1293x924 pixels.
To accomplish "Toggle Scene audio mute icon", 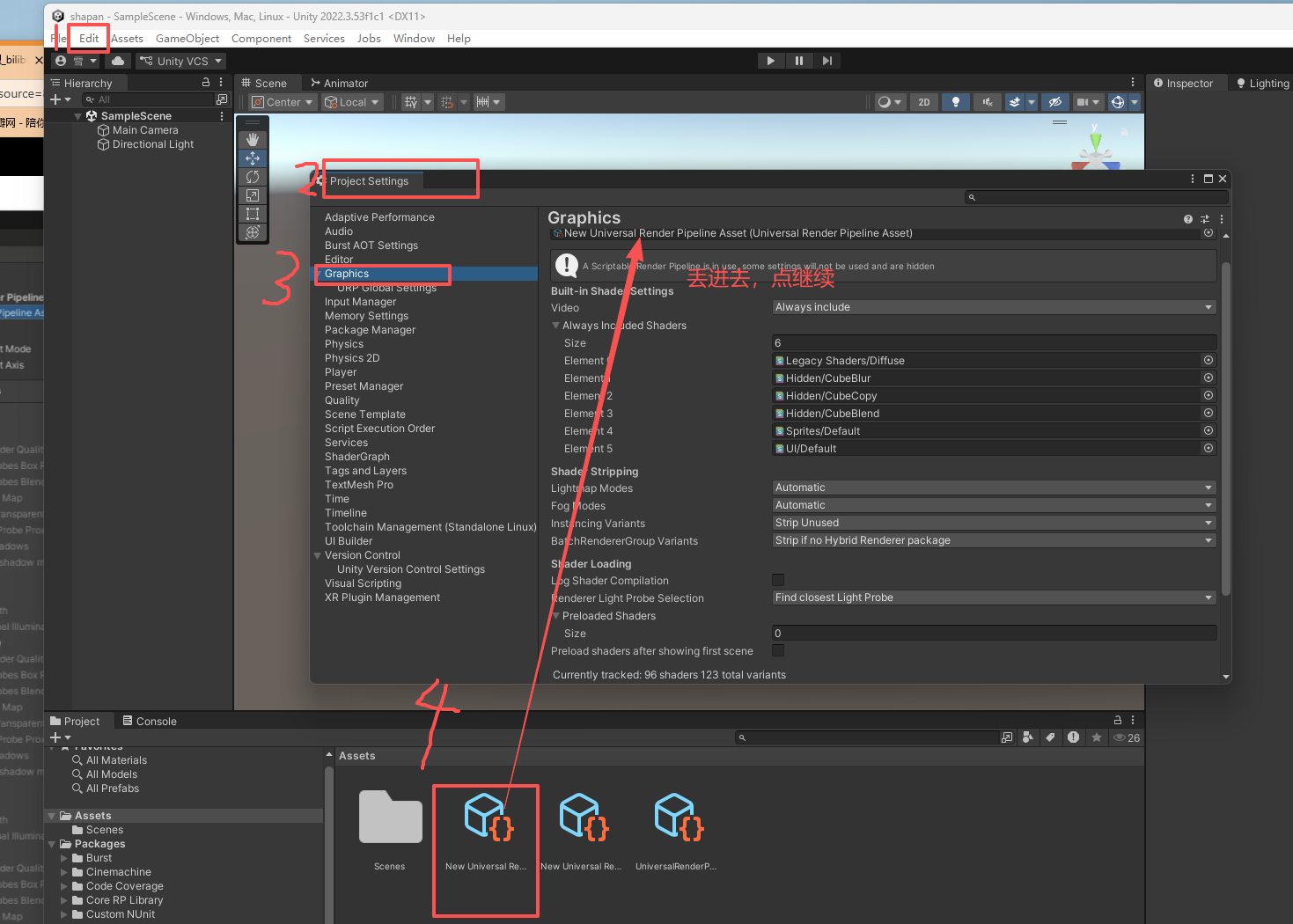I will [x=988, y=102].
